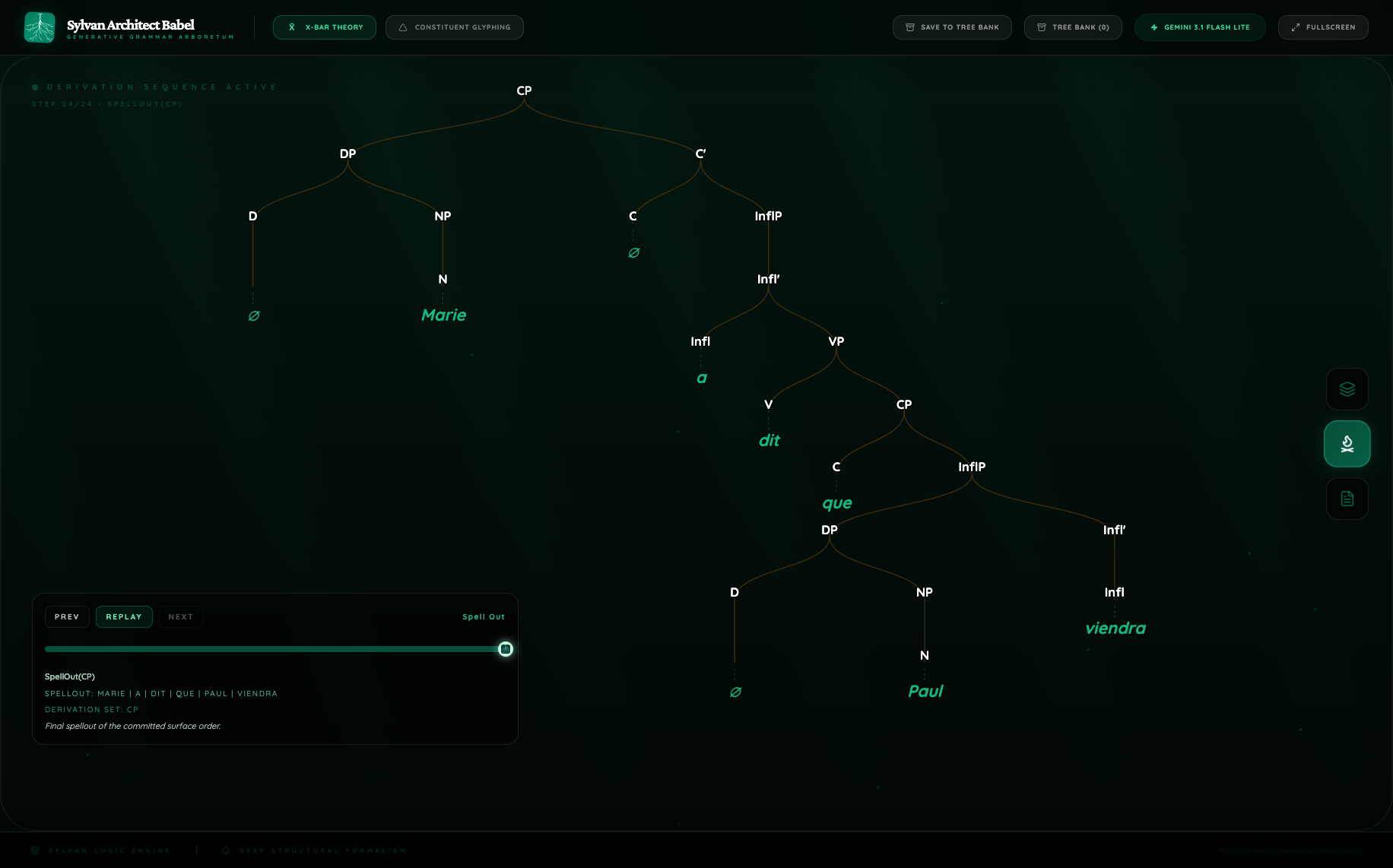This screenshot has height=868, width=1393.
Task: Click the triangle icon in Constituent Glyphing
Action: click(402, 27)
